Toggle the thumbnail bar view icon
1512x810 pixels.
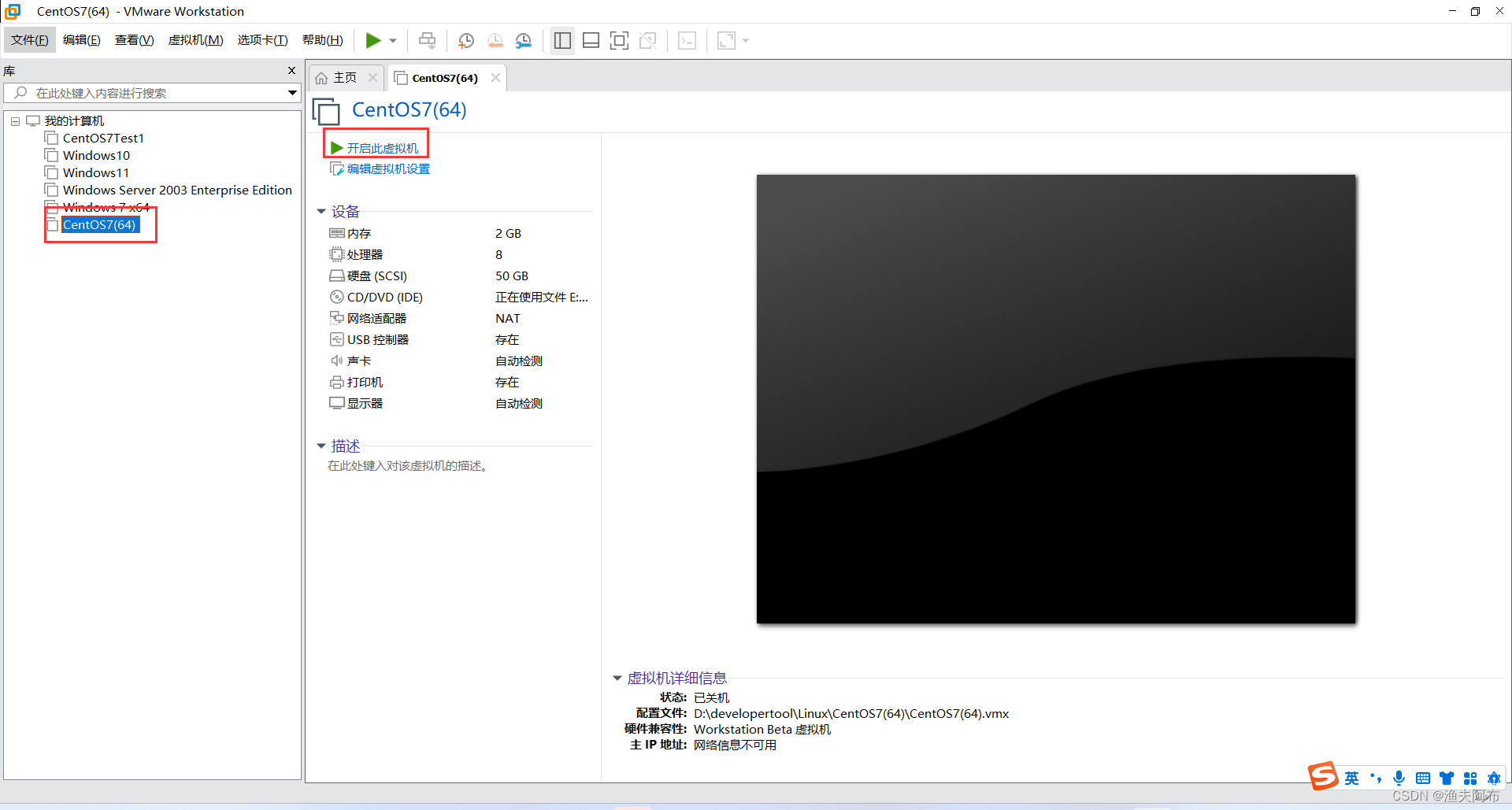point(591,40)
